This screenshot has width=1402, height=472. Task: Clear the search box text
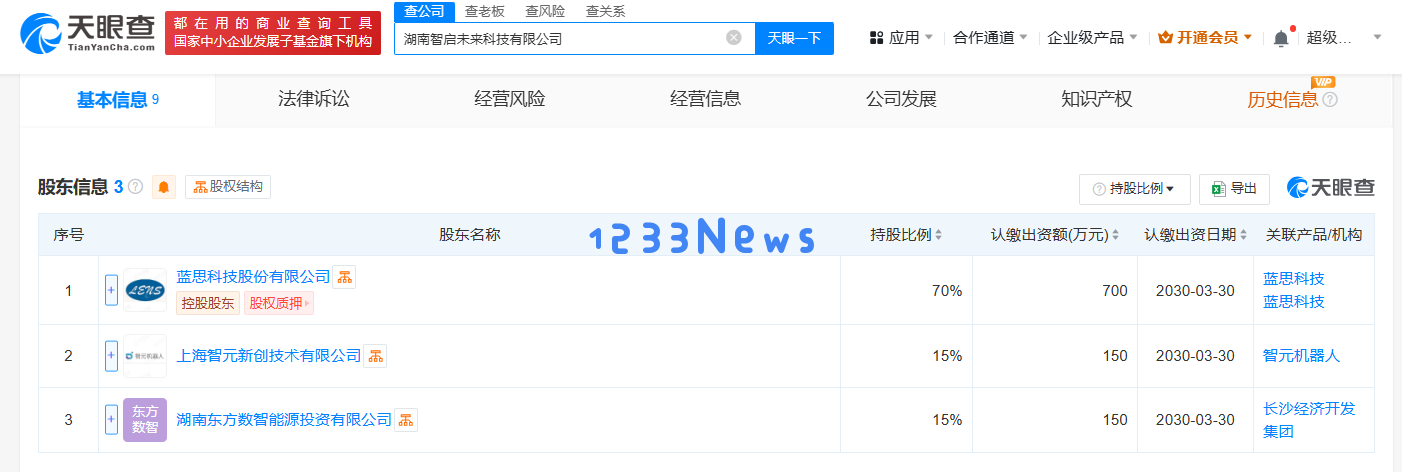point(734,38)
